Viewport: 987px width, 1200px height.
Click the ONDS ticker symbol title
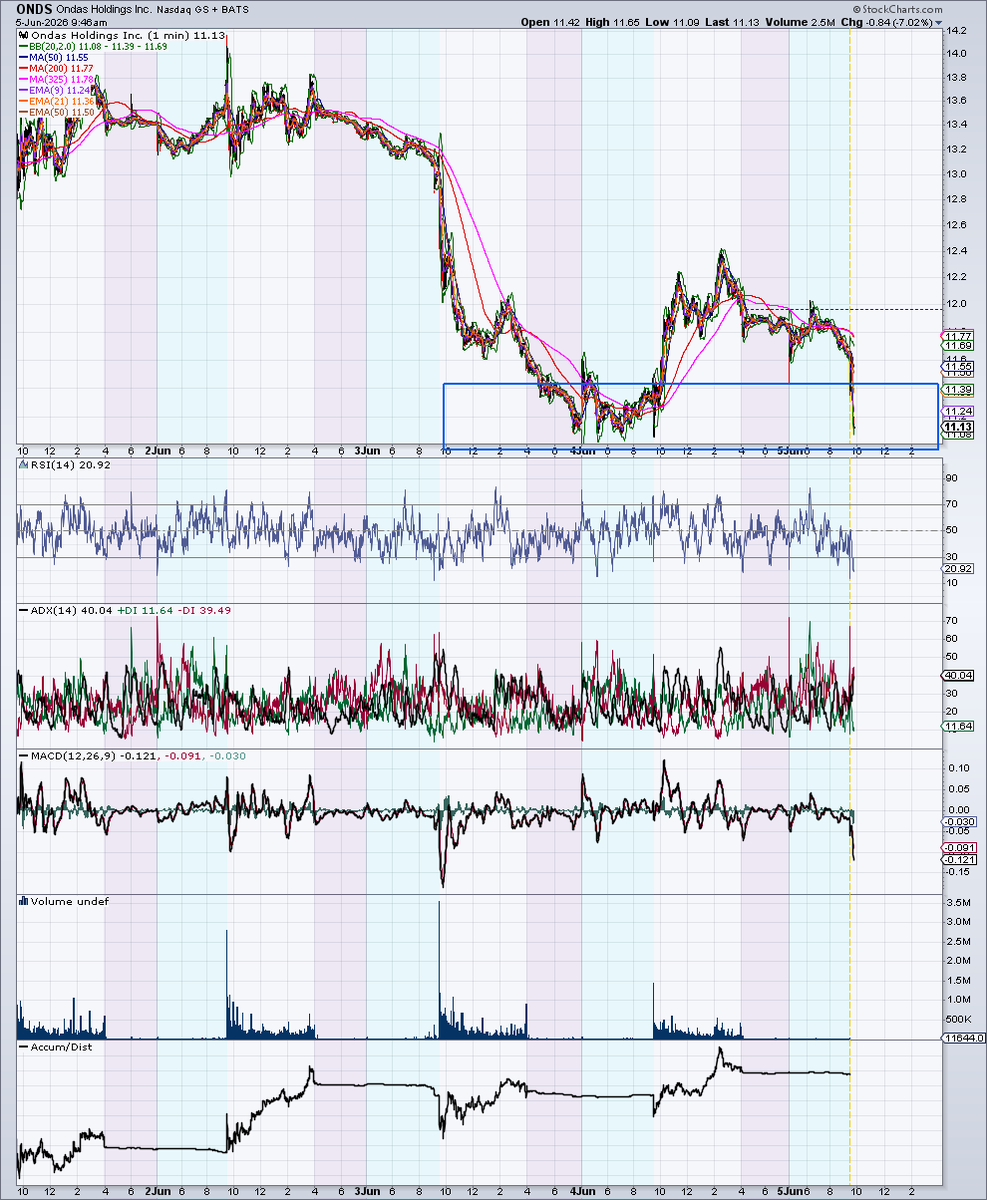(x=35, y=8)
